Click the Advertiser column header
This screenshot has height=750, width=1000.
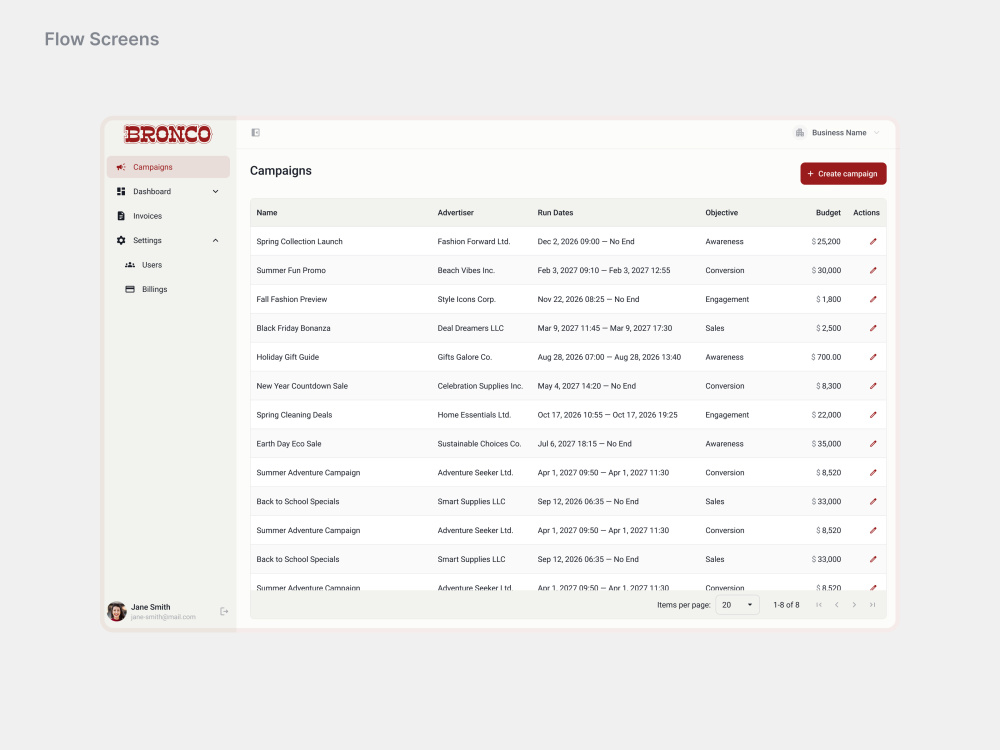[x=455, y=213]
